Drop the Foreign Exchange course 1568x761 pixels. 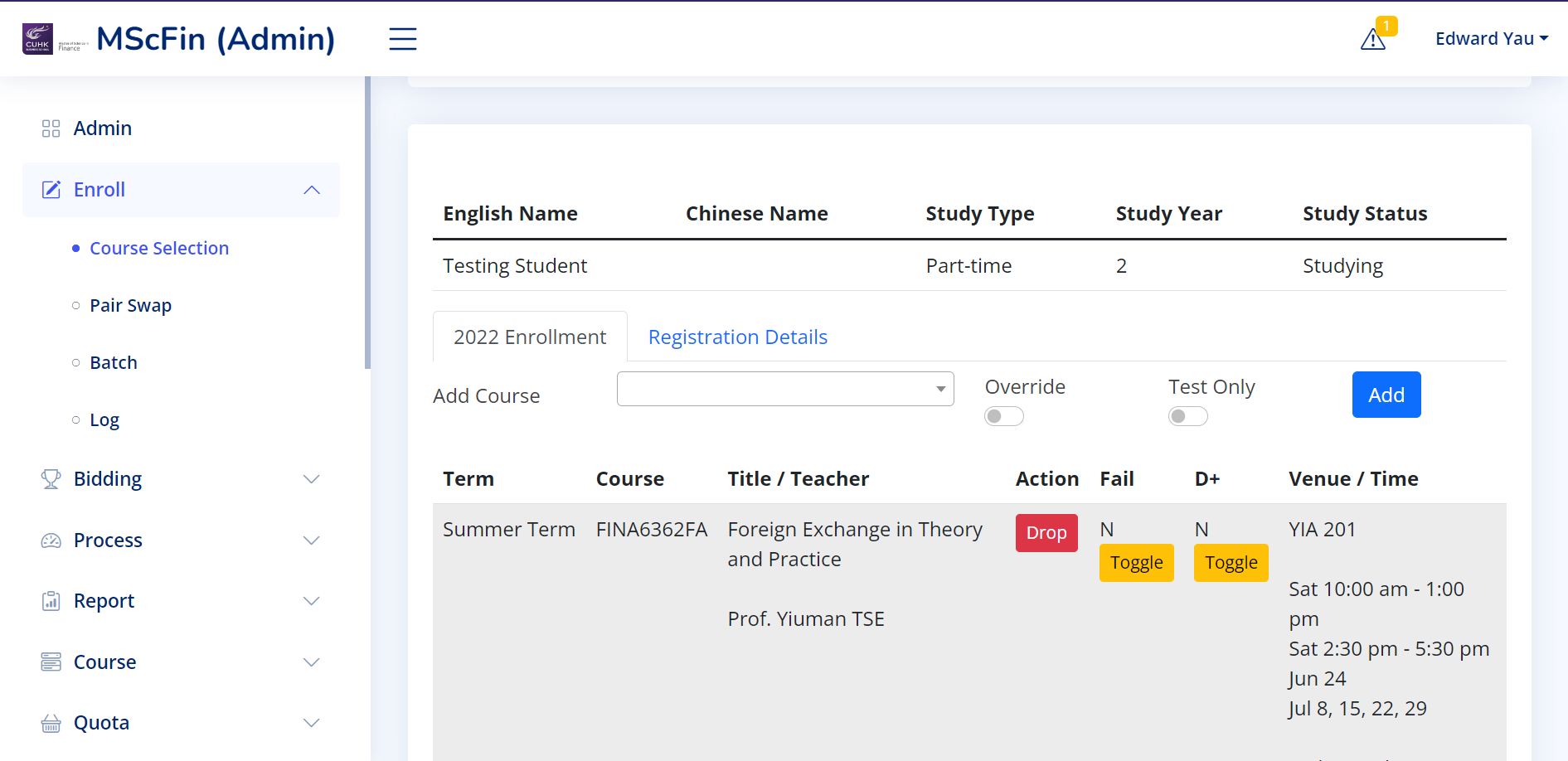click(x=1046, y=533)
